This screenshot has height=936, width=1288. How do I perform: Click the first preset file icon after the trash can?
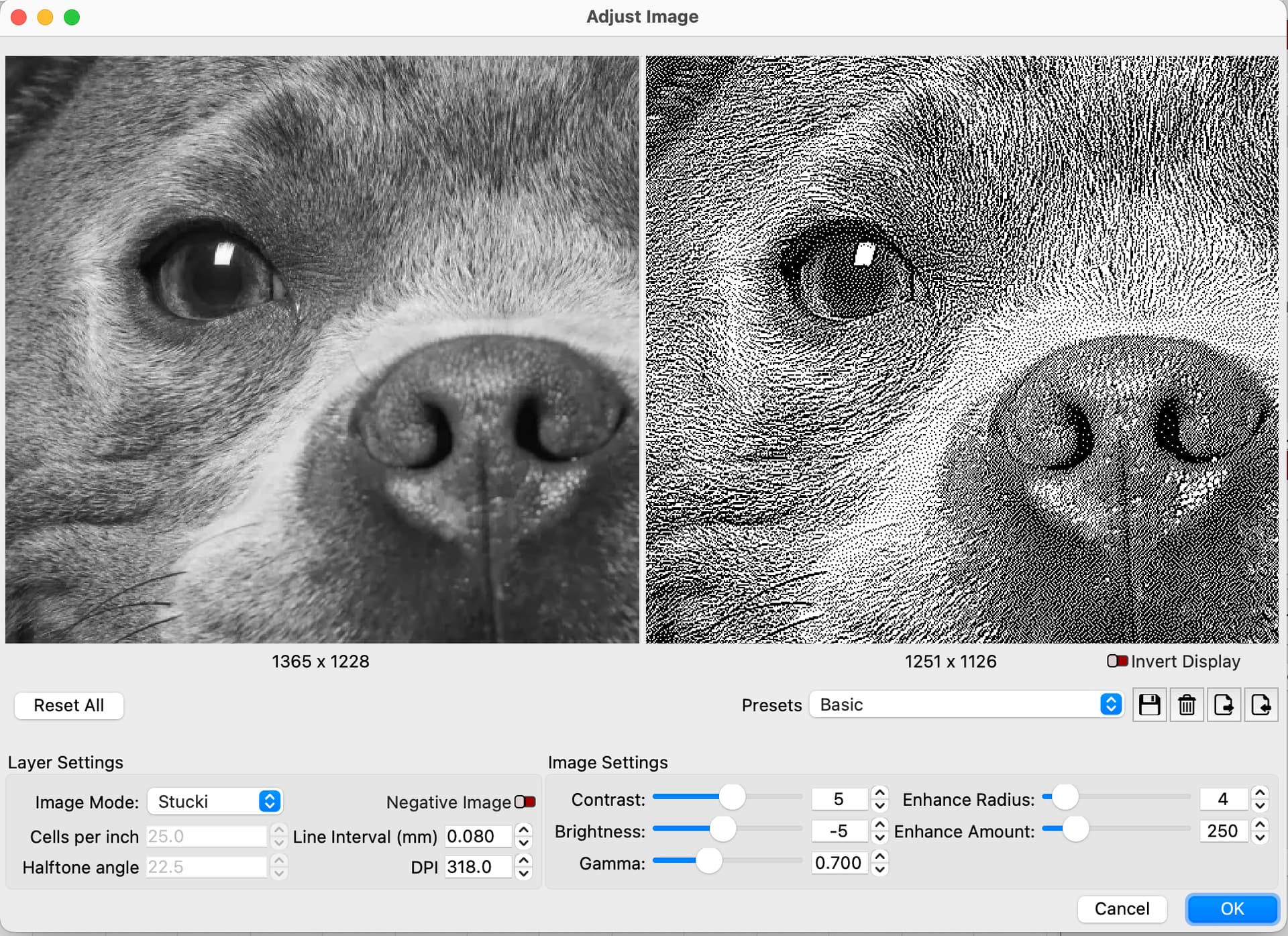tap(1224, 705)
